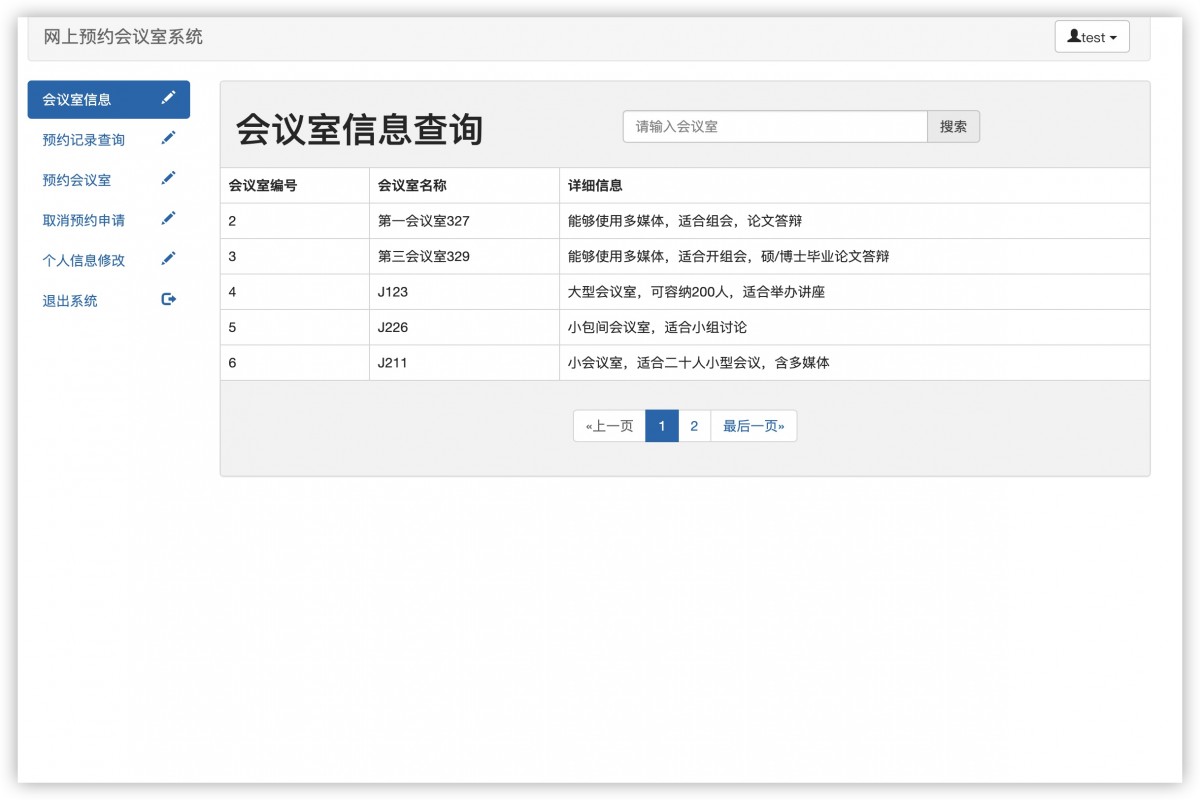This screenshot has height=800, width=1200.
Task: Click the edit icon next to 预约记录查询
Action: [169, 139]
